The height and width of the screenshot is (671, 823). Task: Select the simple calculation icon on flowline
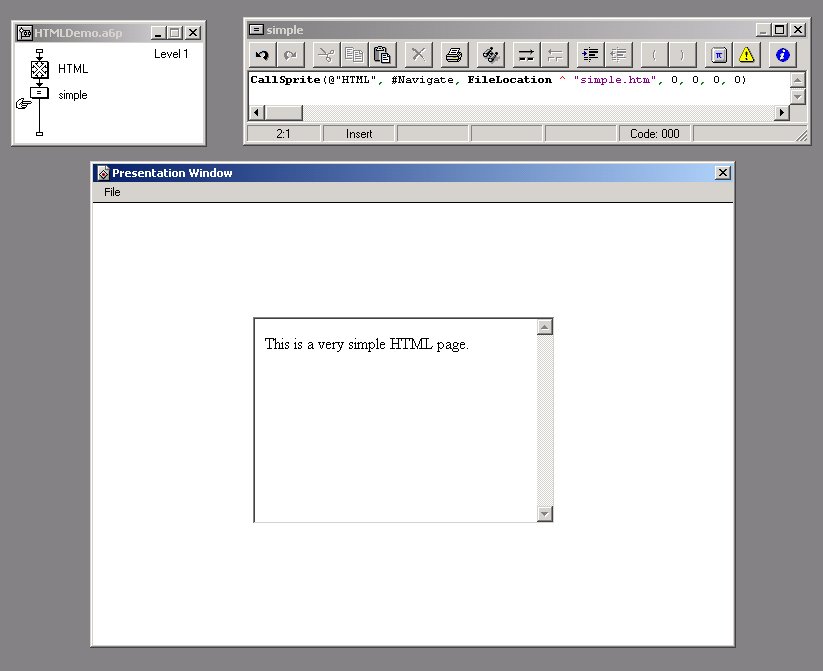39,93
